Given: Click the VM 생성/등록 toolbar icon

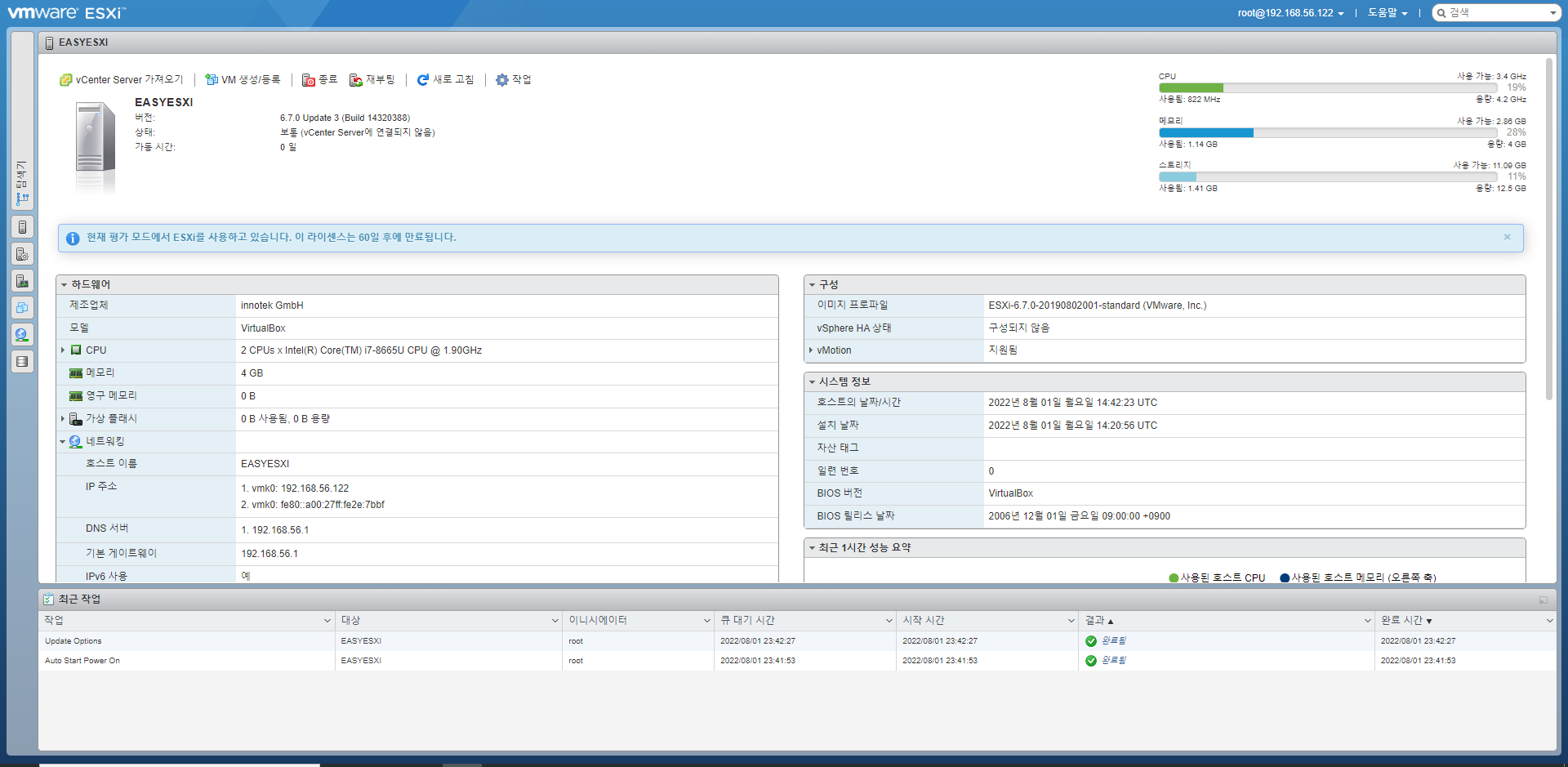Looking at the screenshot, I should (x=212, y=79).
